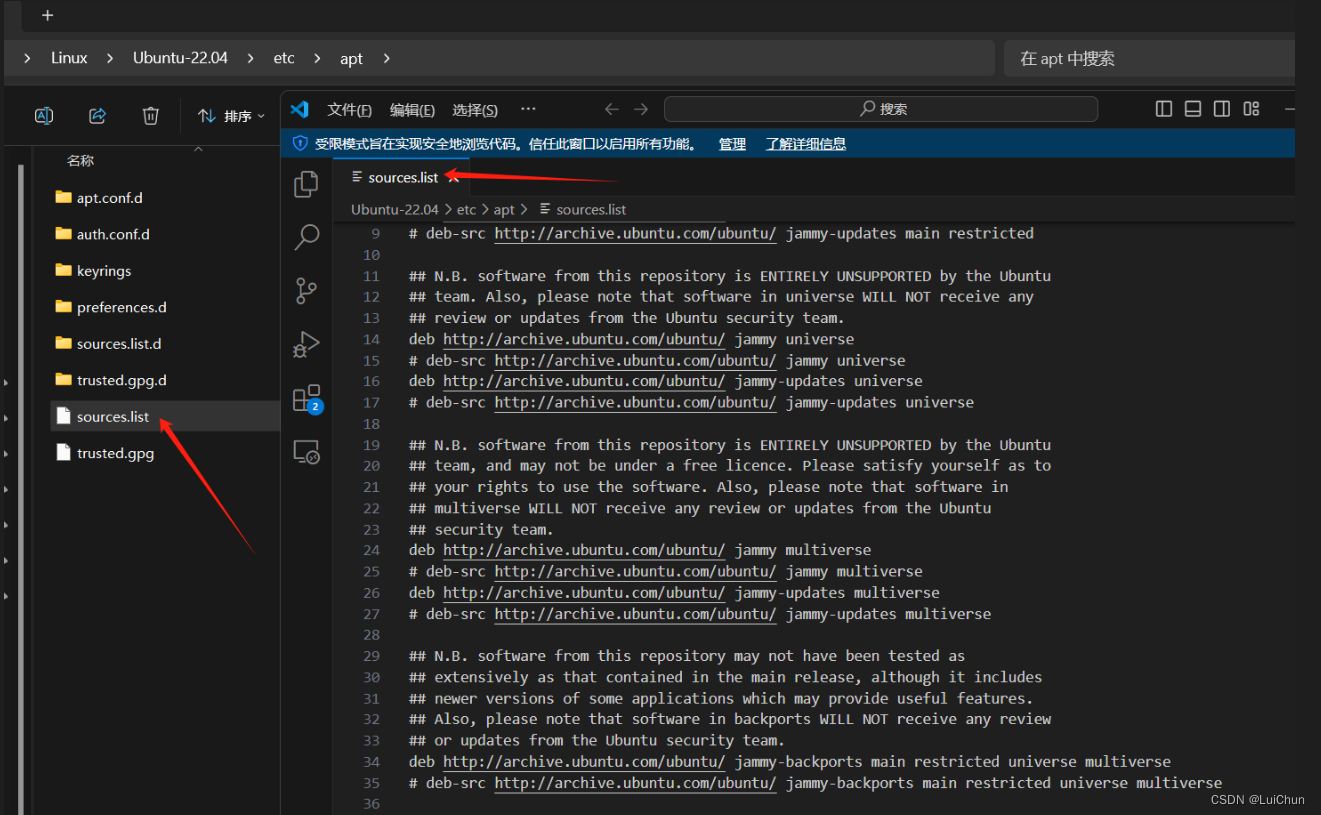Viewport: 1321px width, 815px height.
Task: Click etc in the editor breadcrumb
Action: pos(466,209)
